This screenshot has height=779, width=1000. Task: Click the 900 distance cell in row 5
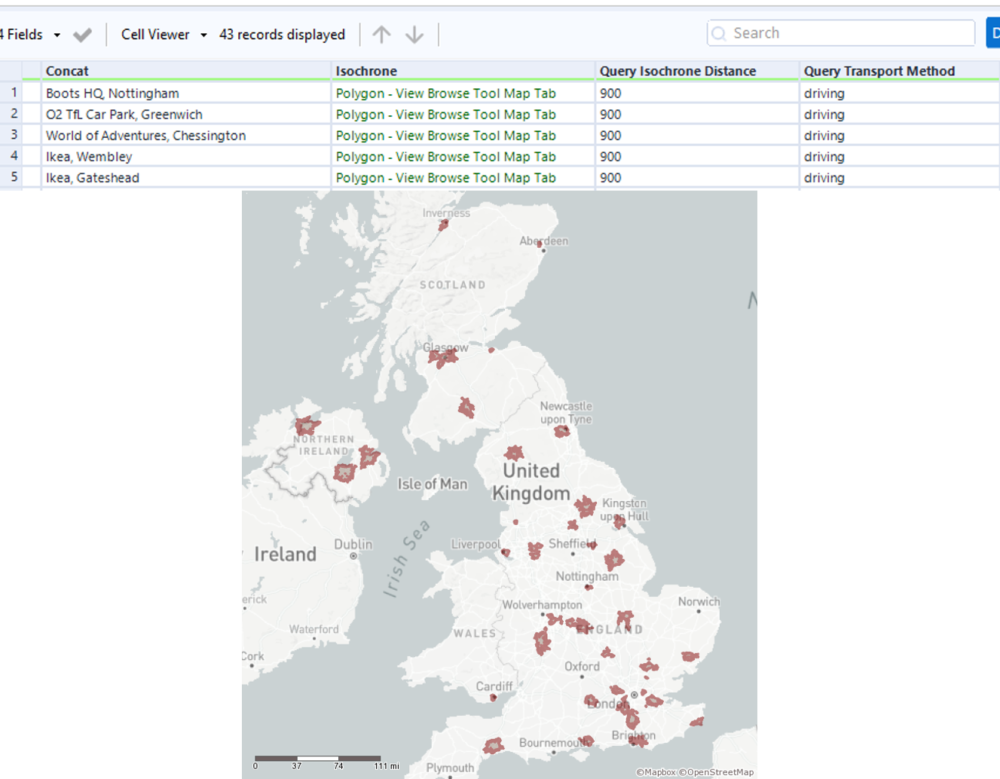pyautogui.click(x=697, y=177)
